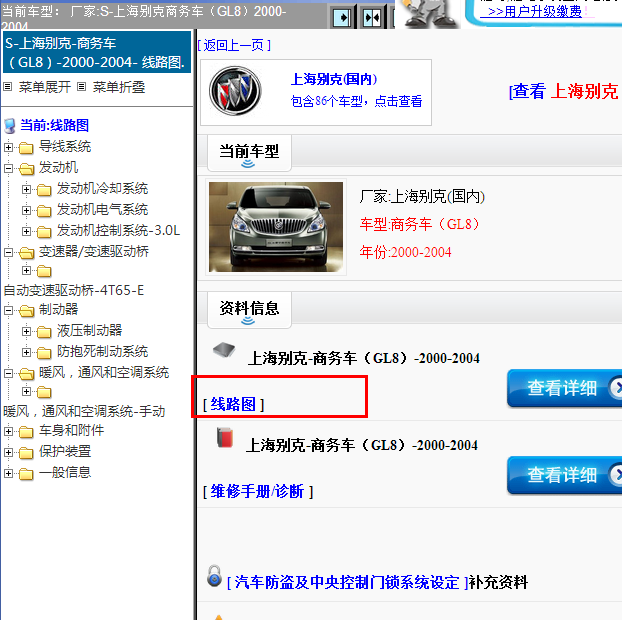This screenshot has width=622, height=620.
Task: Expand the 车身和附件 tree node
Action: (8, 431)
